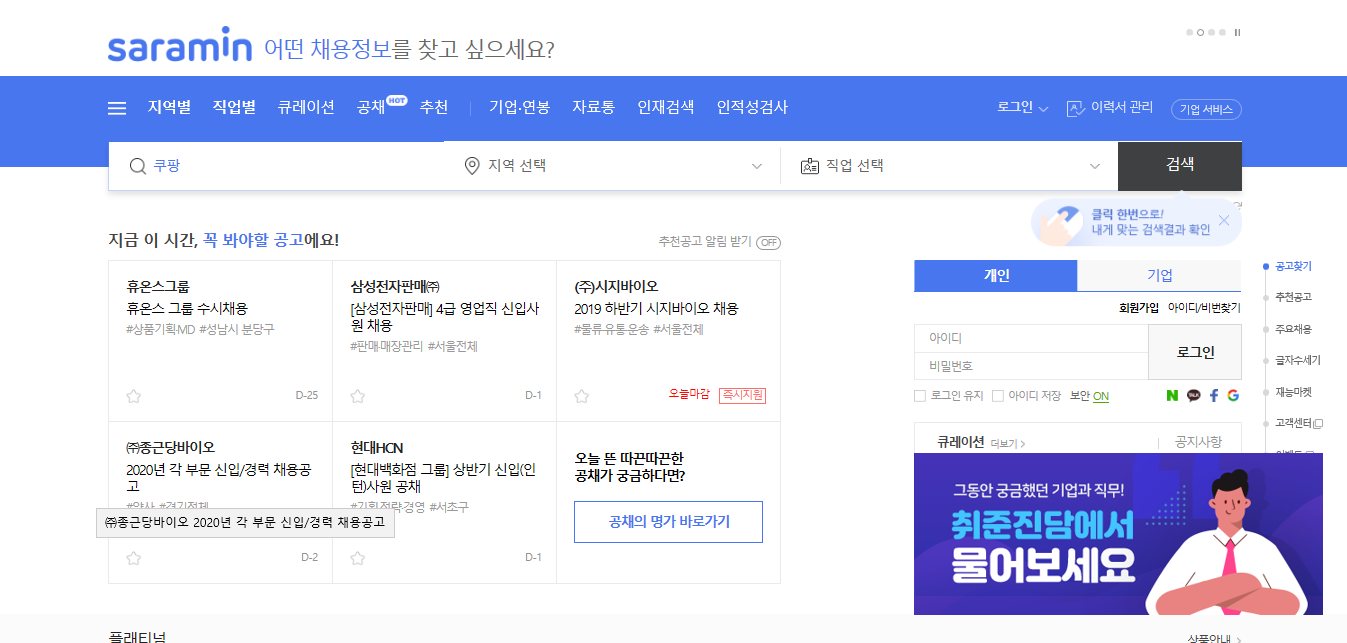Viewport: 1347px width, 643px height.
Task: Click the 기업 서비스 button
Action: tap(1206, 109)
